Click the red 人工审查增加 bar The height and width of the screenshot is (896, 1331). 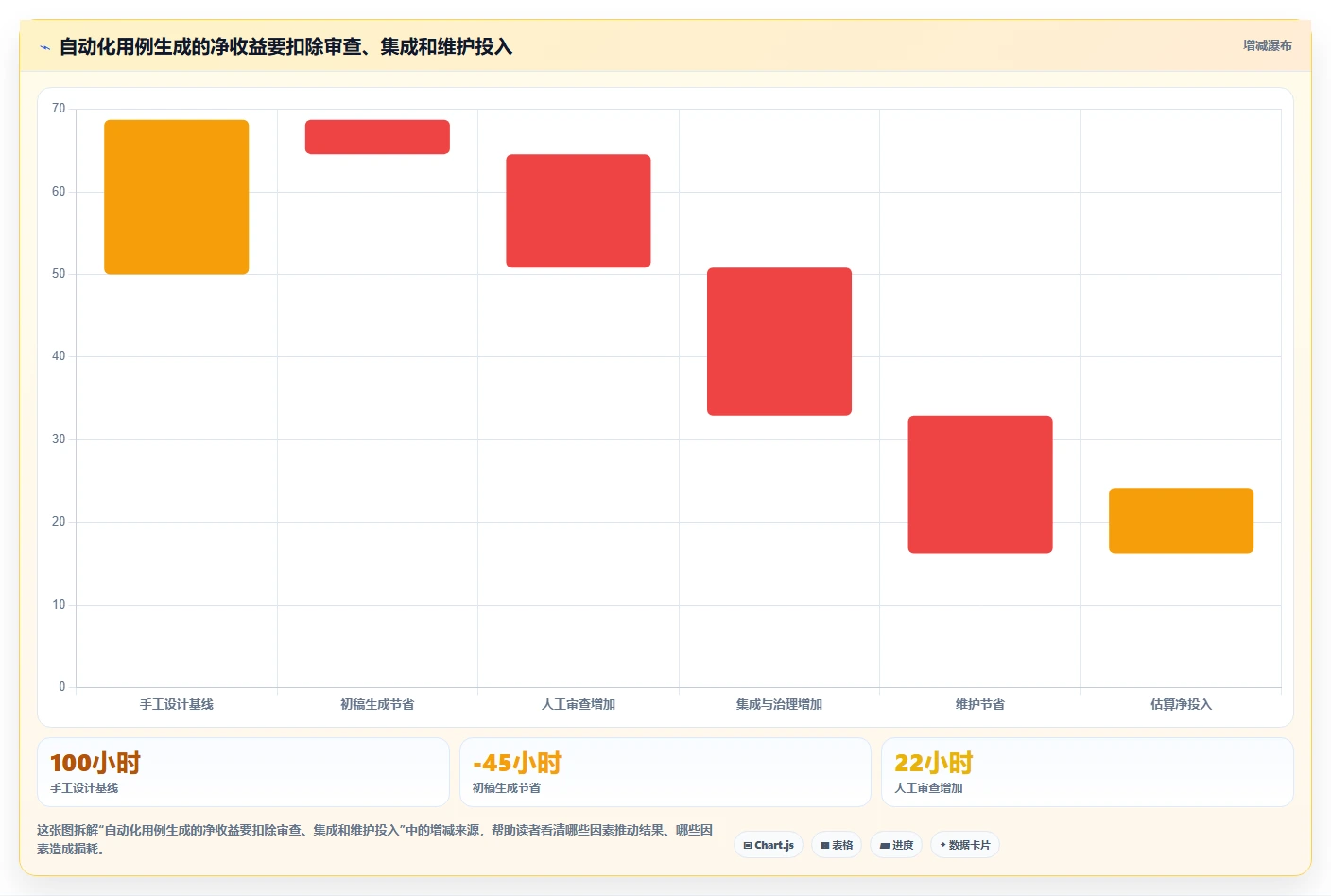point(579,211)
